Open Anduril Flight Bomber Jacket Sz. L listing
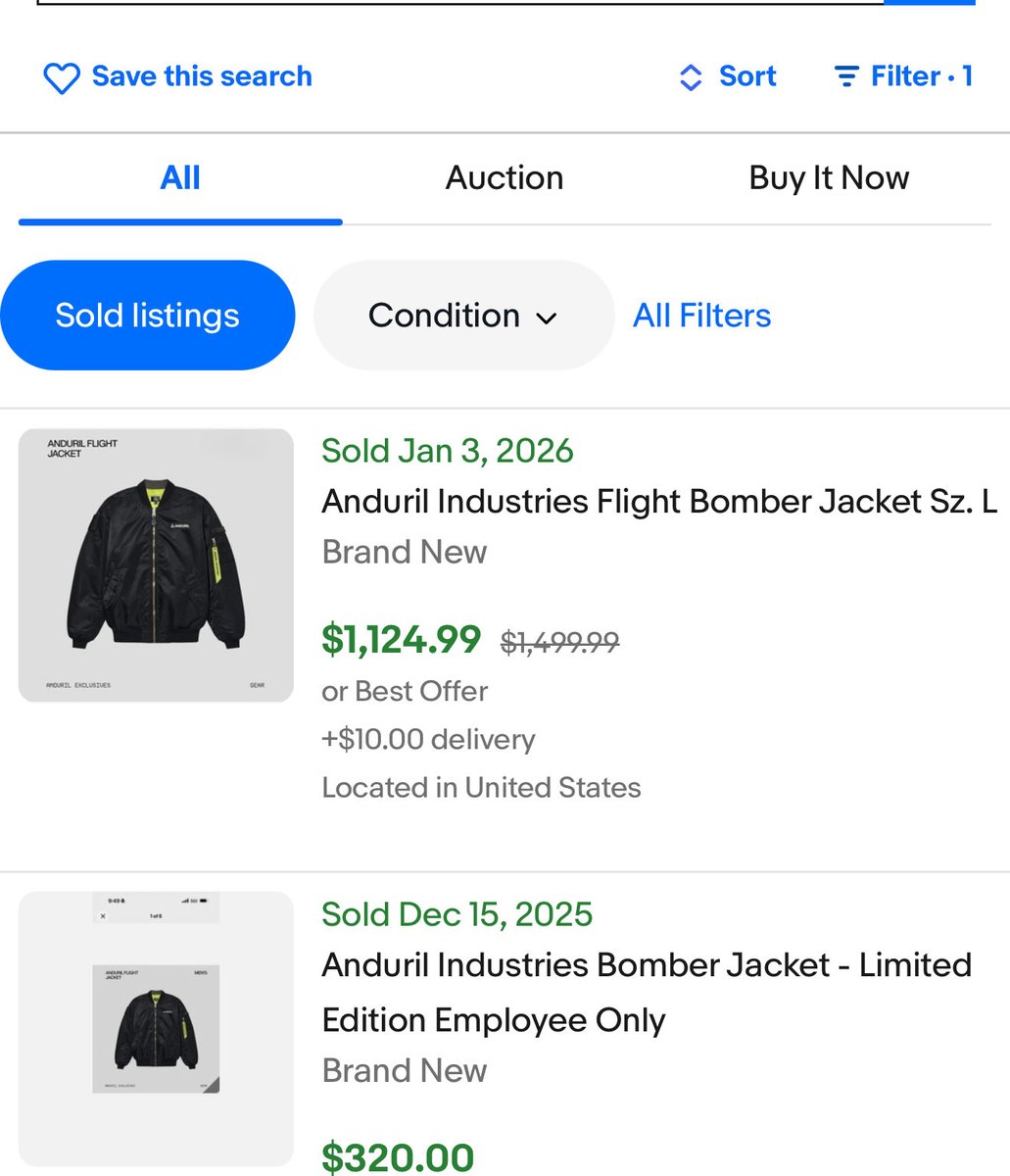 (658, 502)
